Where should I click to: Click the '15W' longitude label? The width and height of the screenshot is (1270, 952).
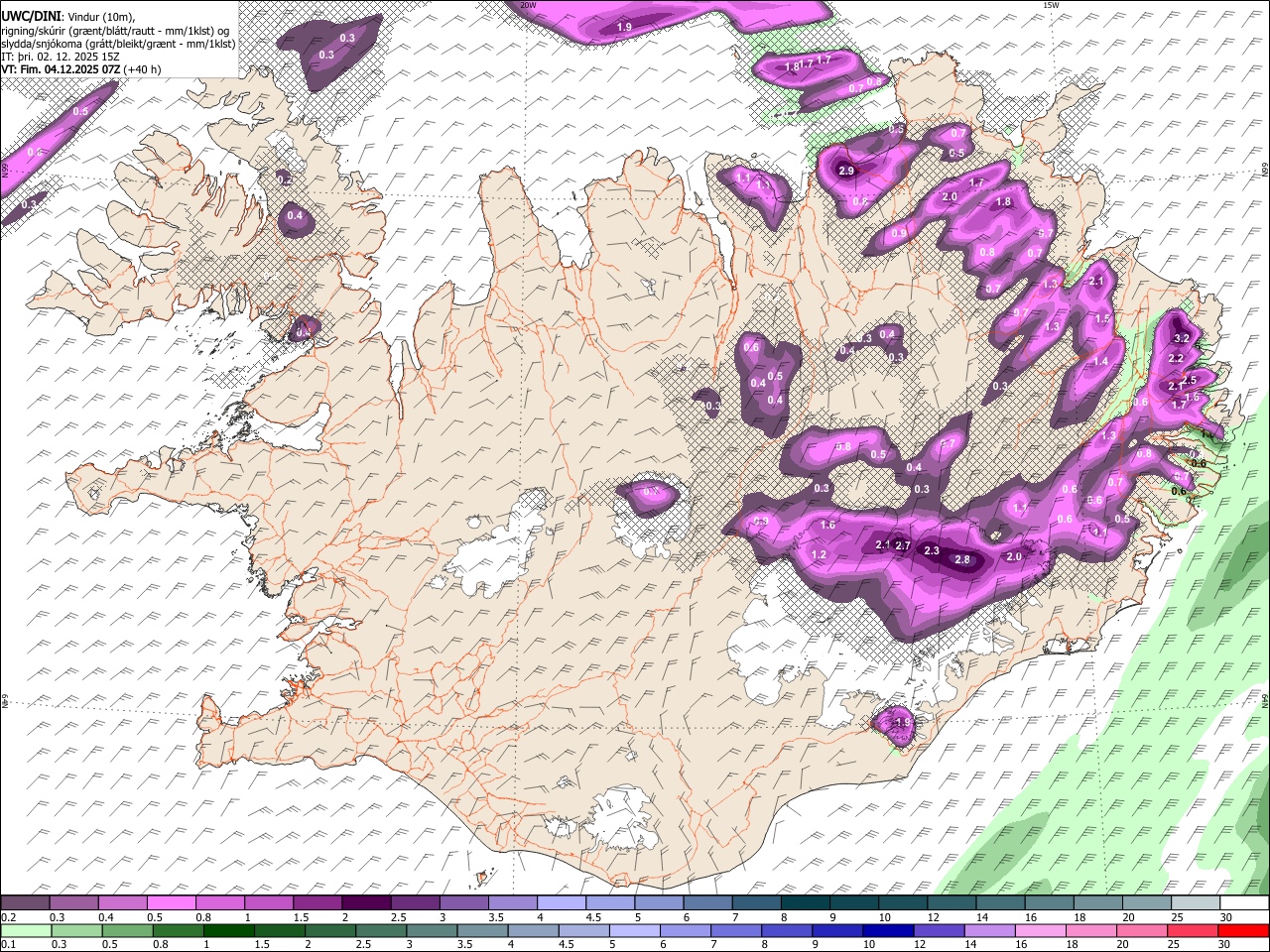pyautogui.click(x=1051, y=5)
